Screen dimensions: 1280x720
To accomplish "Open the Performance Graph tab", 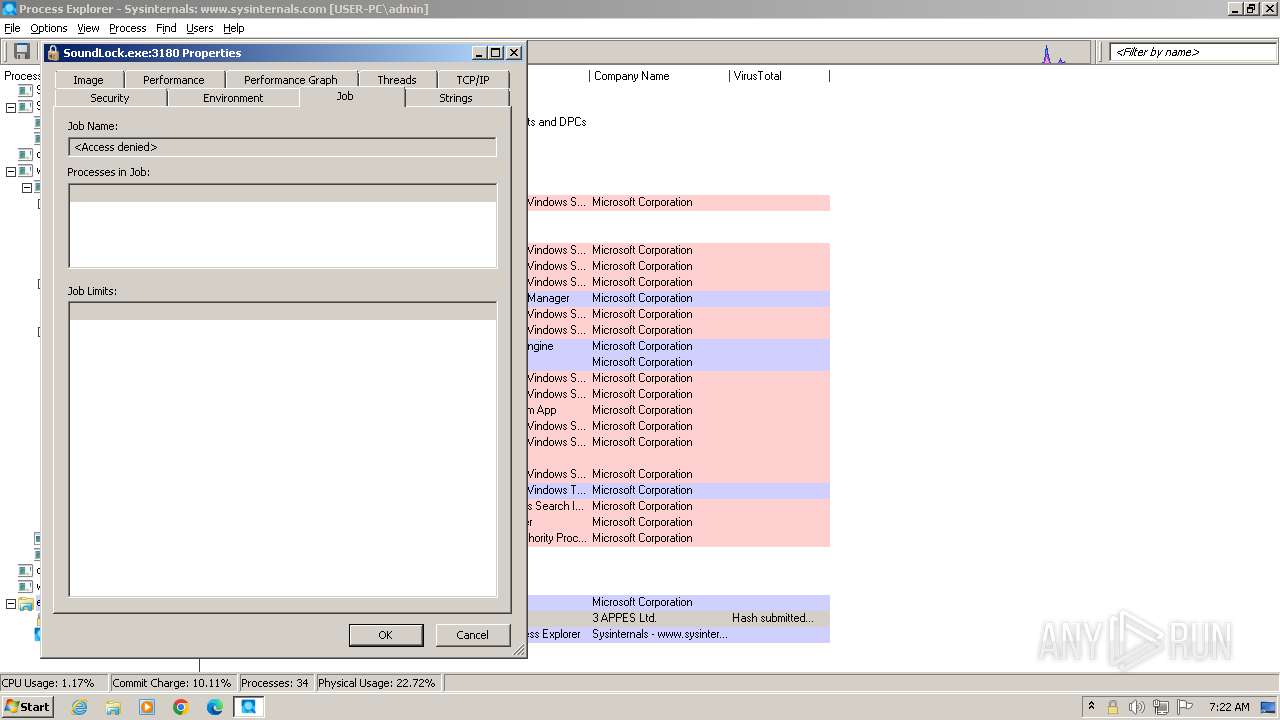I will pyautogui.click(x=291, y=80).
